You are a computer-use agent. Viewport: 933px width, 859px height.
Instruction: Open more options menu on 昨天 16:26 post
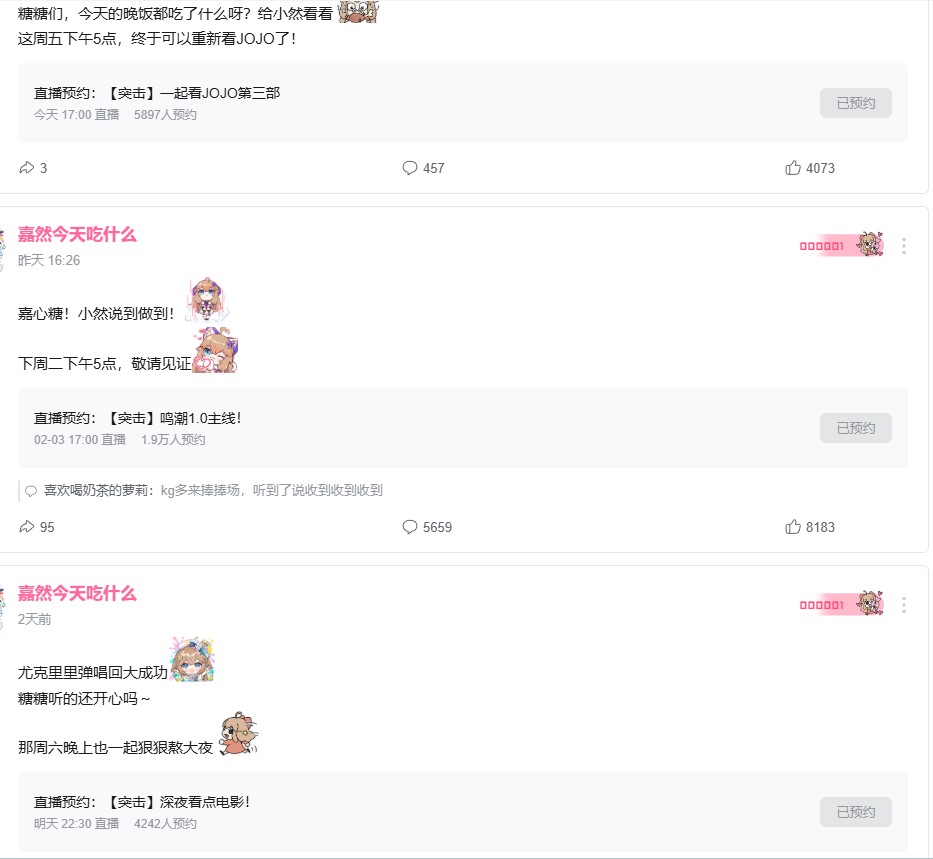(x=904, y=246)
